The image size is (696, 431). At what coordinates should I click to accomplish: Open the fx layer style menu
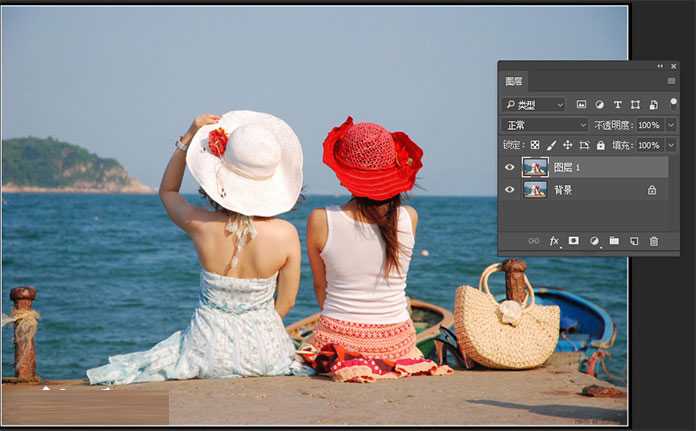(x=554, y=241)
